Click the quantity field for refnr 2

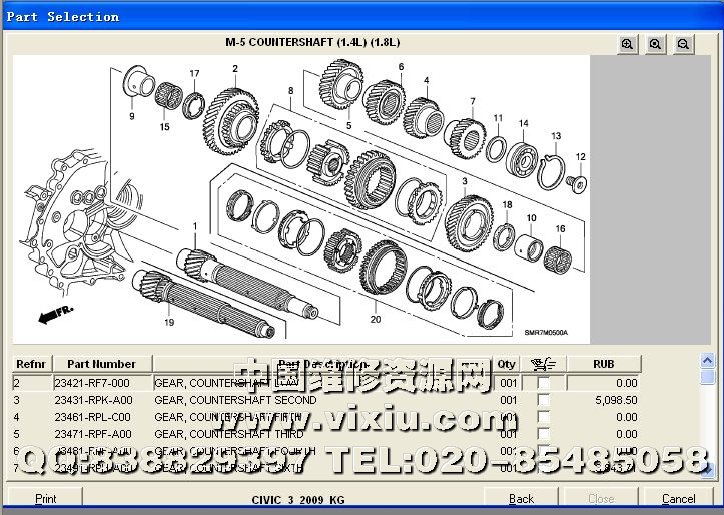(508, 383)
